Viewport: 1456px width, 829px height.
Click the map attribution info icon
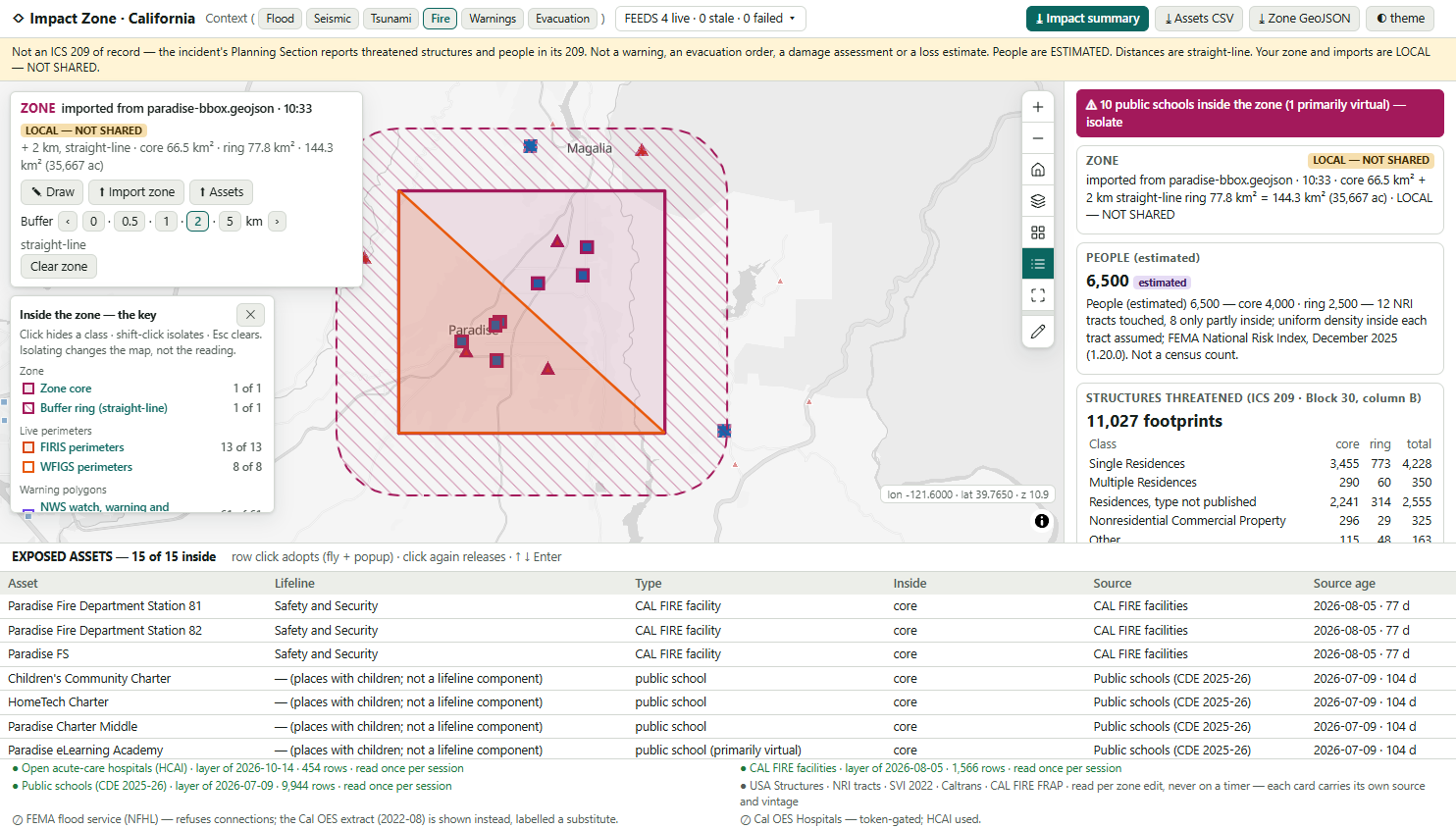coord(1042,521)
